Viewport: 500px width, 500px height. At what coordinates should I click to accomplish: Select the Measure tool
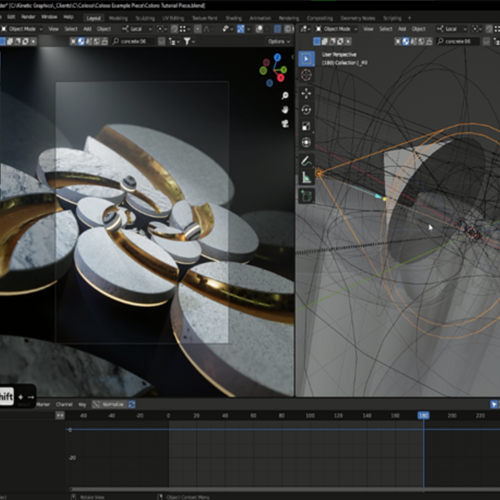306,178
